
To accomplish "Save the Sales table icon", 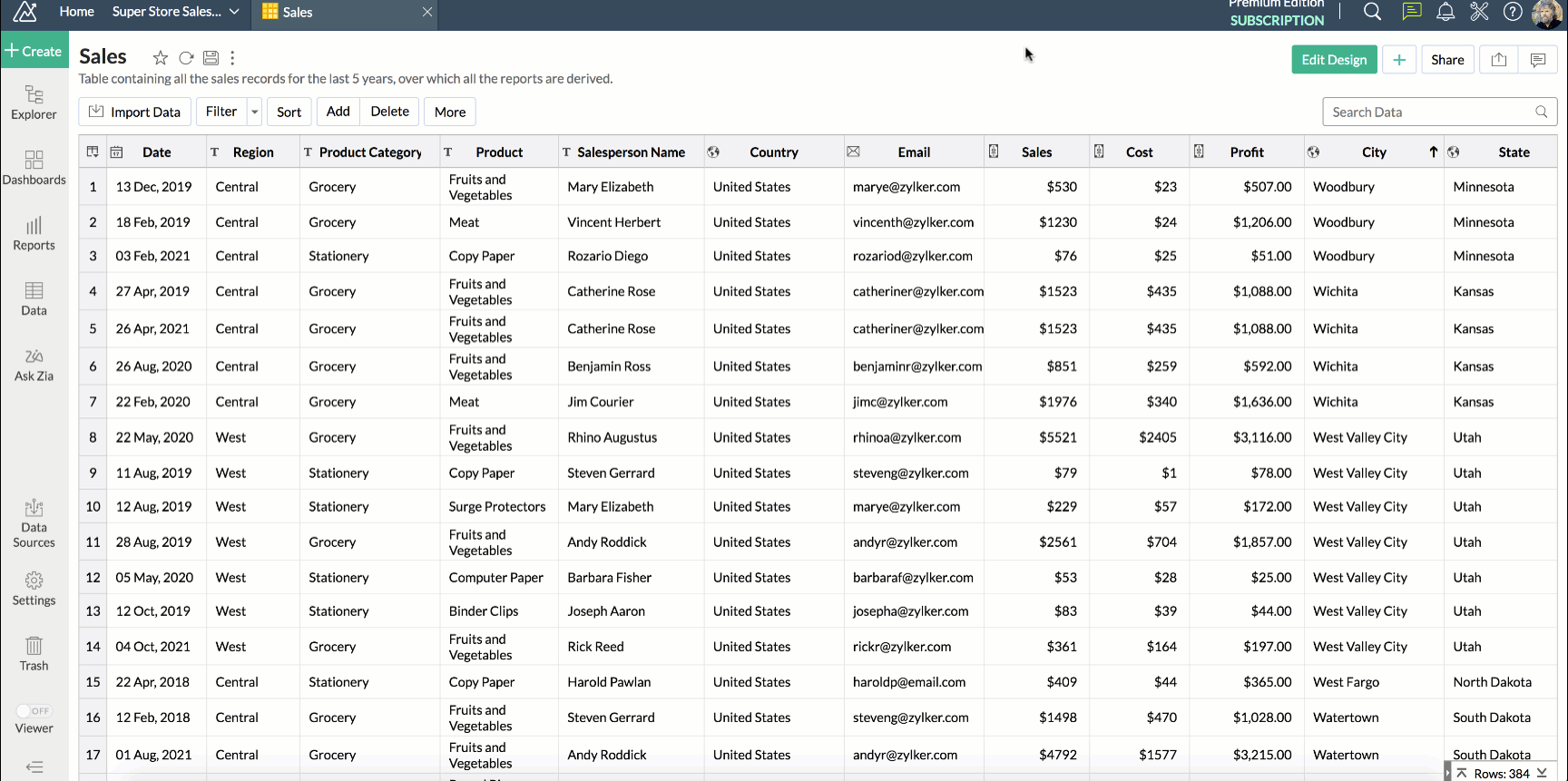I will 211,58.
